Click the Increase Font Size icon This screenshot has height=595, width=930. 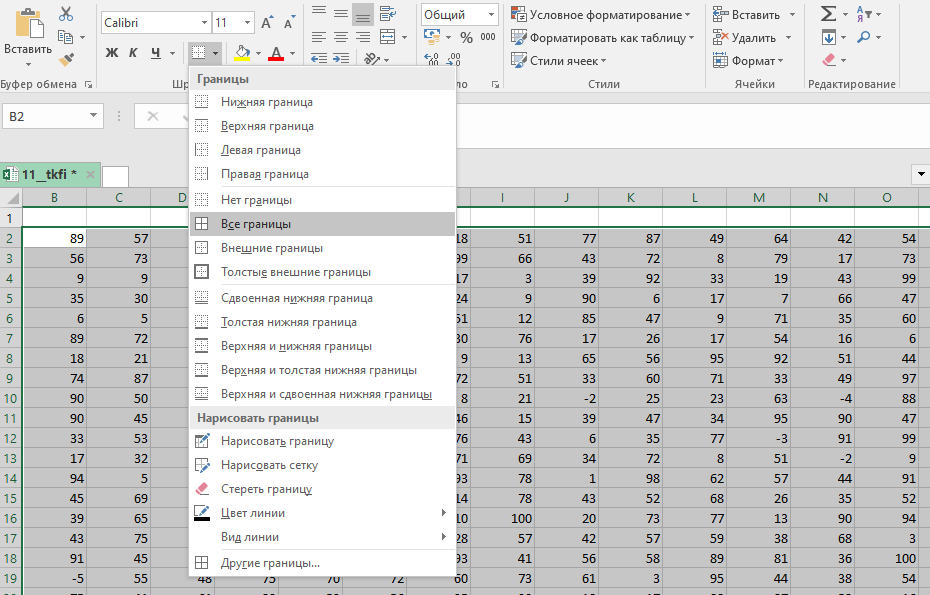pos(266,22)
